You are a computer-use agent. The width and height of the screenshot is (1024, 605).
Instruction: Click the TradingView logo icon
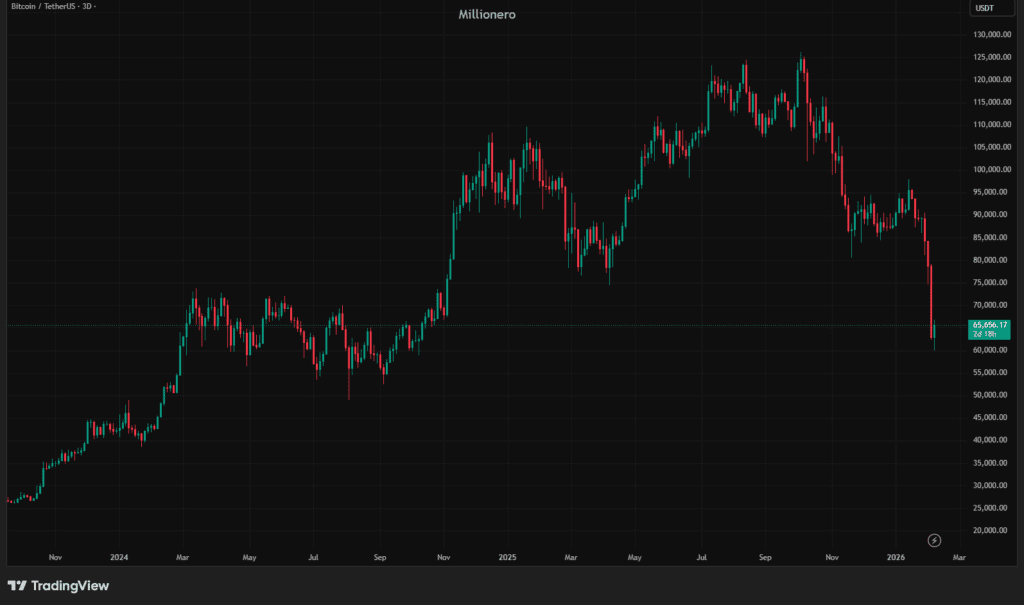[x=17, y=586]
